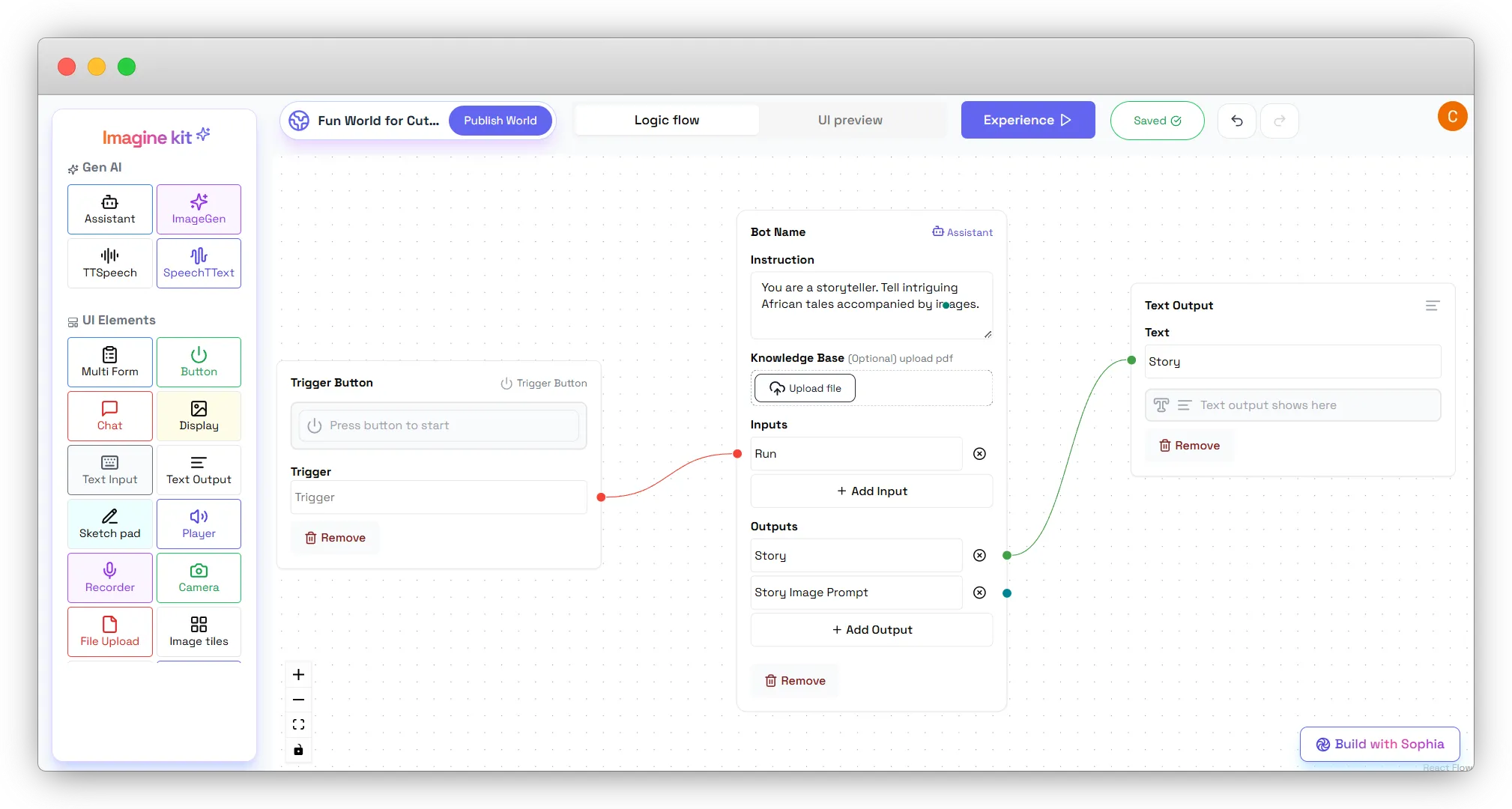Select the Assistant tool in the sidebar
The width and height of the screenshot is (1512, 809).
(x=109, y=209)
